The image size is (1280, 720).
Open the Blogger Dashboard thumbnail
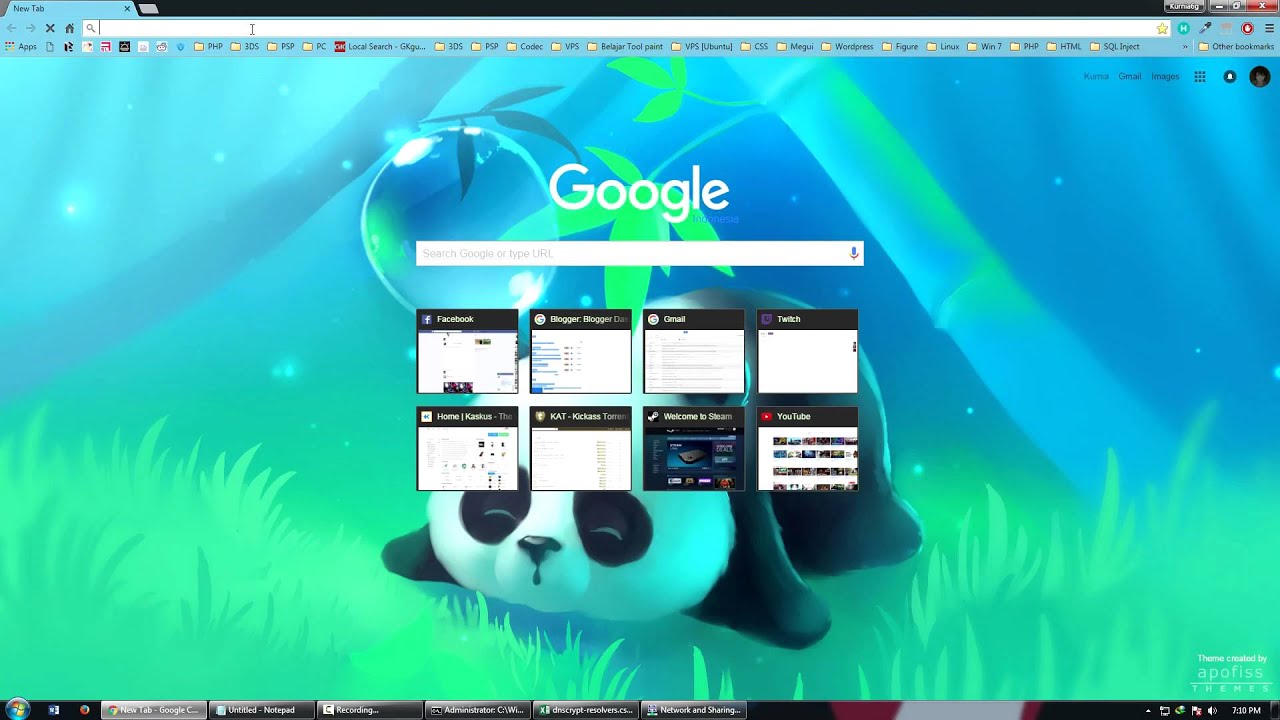(x=581, y=351)
